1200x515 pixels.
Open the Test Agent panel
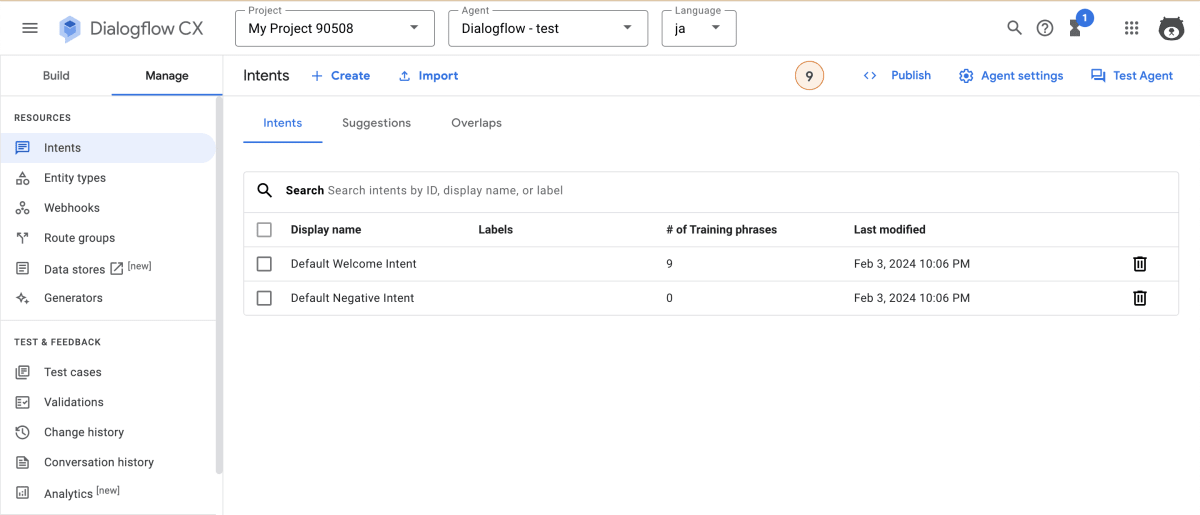coord(1131,76)
